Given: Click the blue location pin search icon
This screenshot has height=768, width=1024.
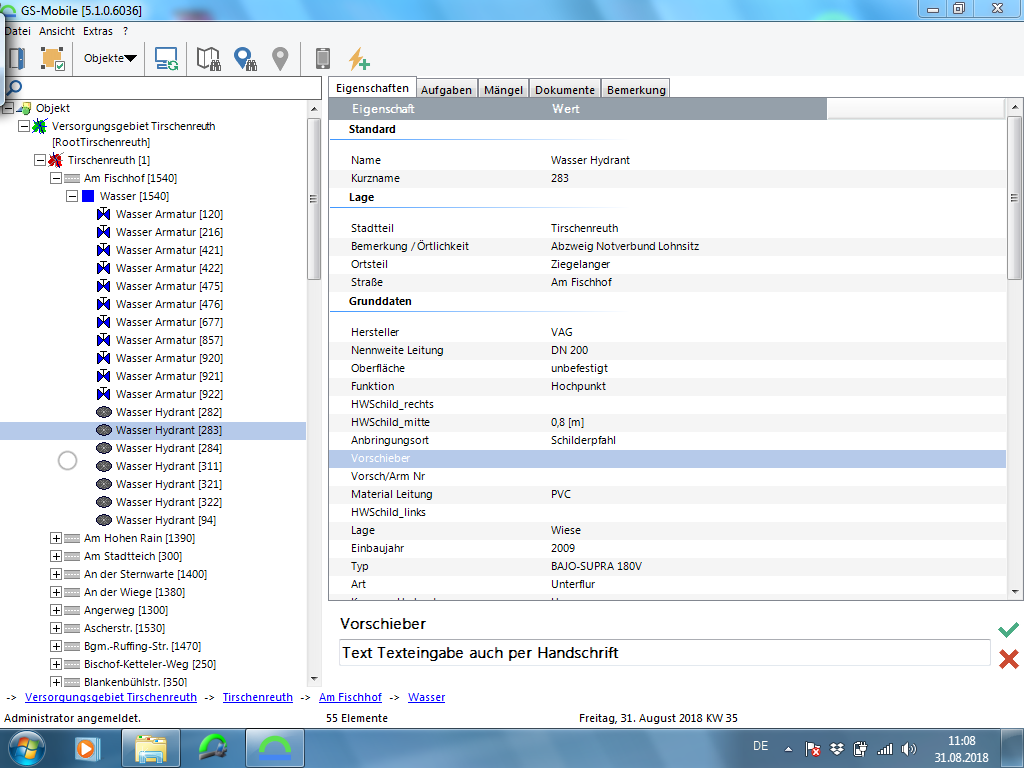Looking at the screenshot, I should click(245, 59).
